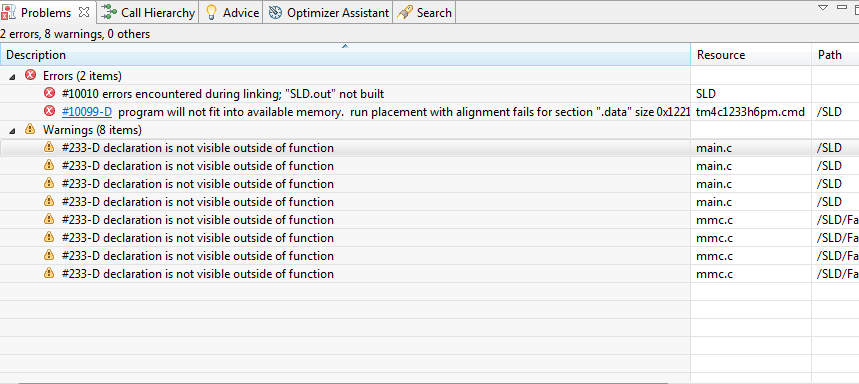This screenshot has height=384, width=859.
Task: Click red error icon next to #10099-D
Action: click(x=49, y=111)
